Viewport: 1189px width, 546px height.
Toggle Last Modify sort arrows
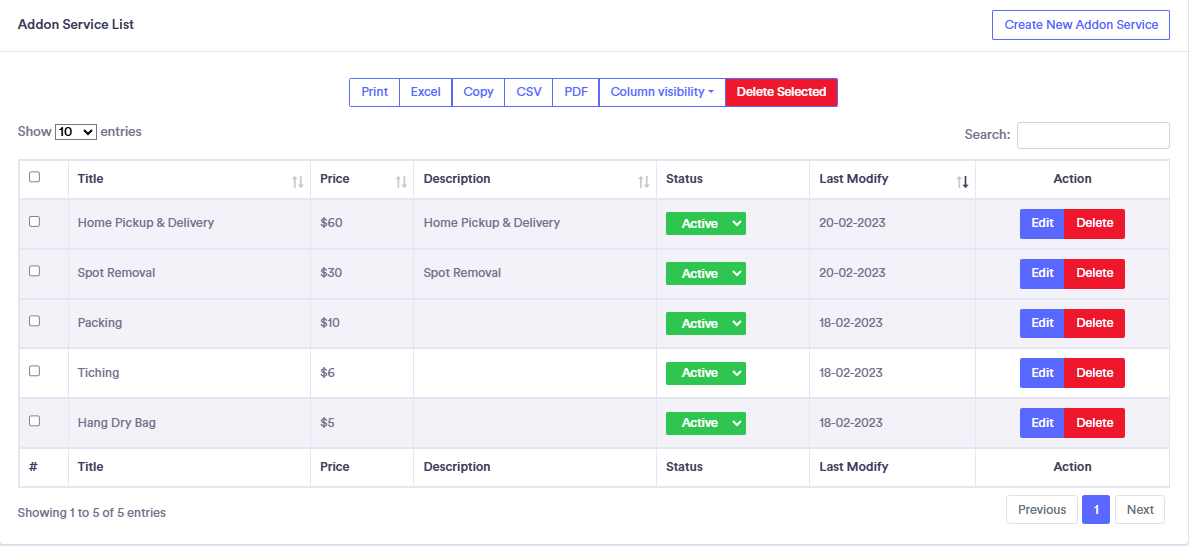963,181
